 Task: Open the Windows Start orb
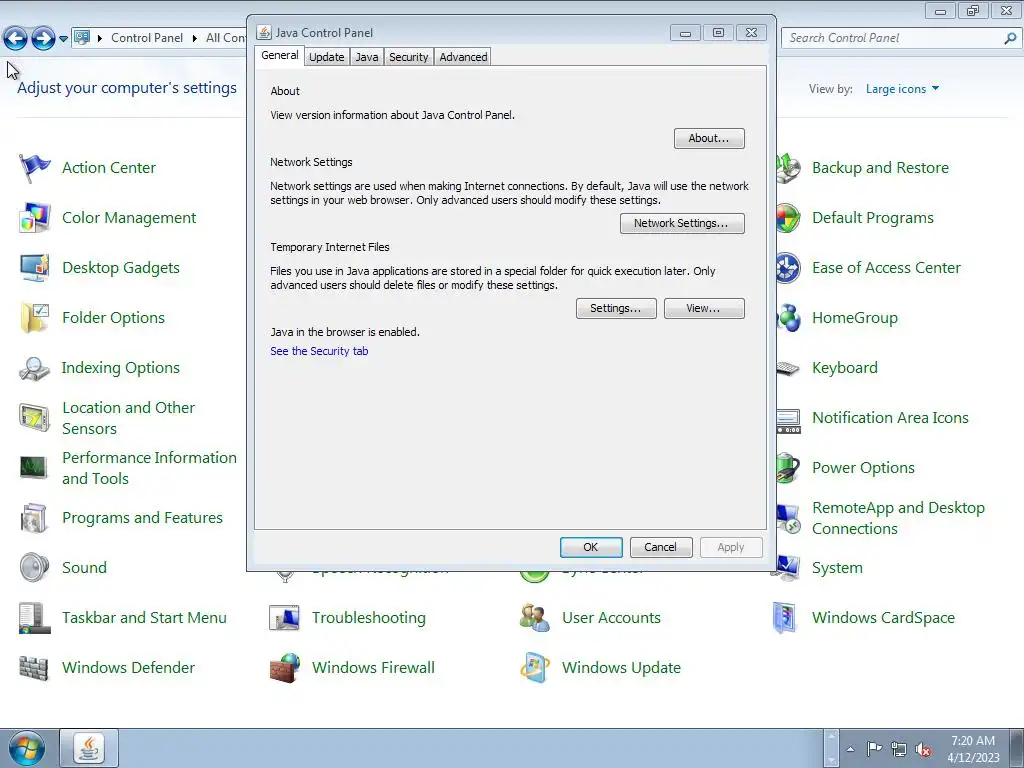coord(27,749)
